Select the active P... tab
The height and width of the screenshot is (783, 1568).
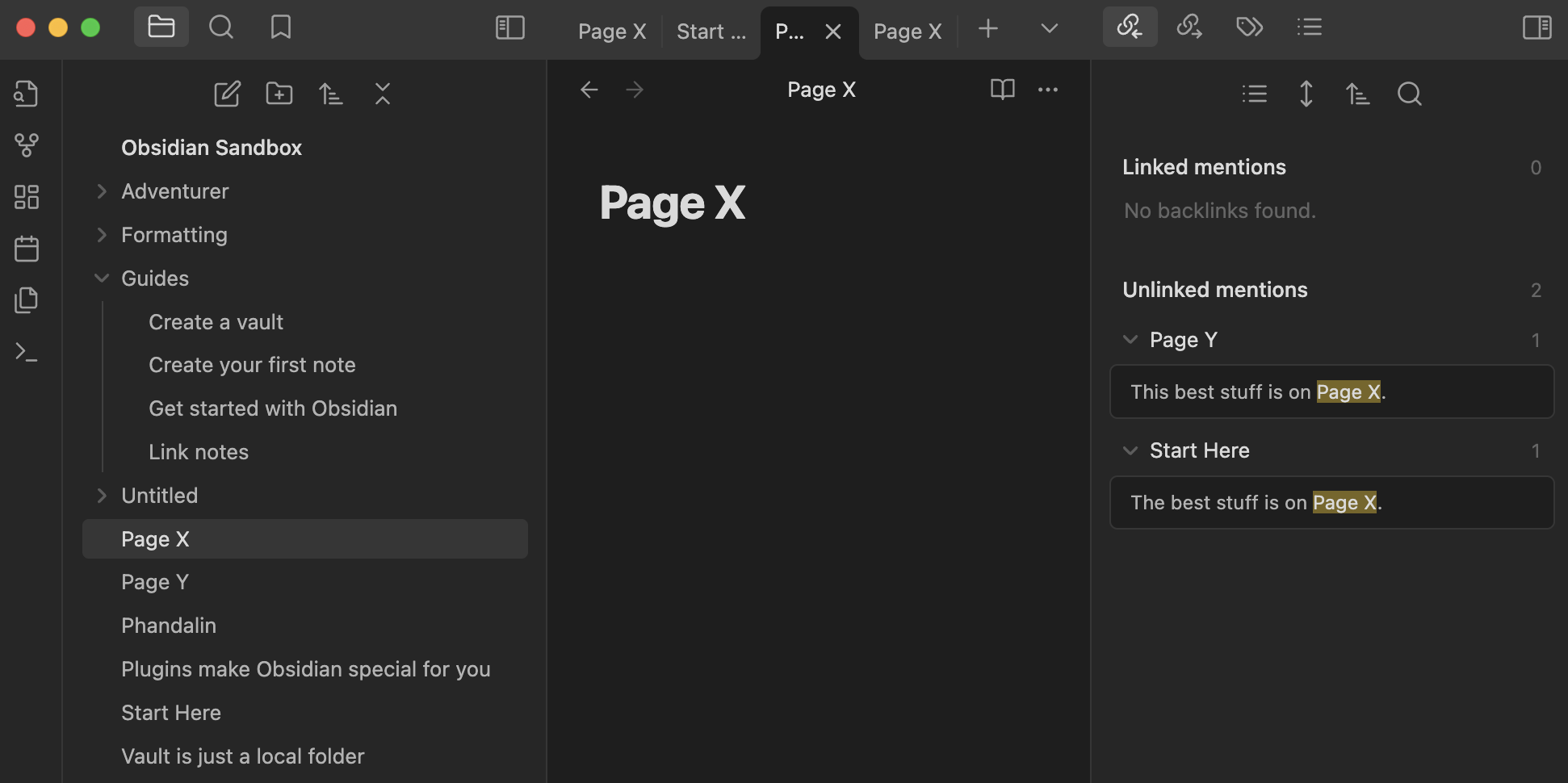(790, 31)
